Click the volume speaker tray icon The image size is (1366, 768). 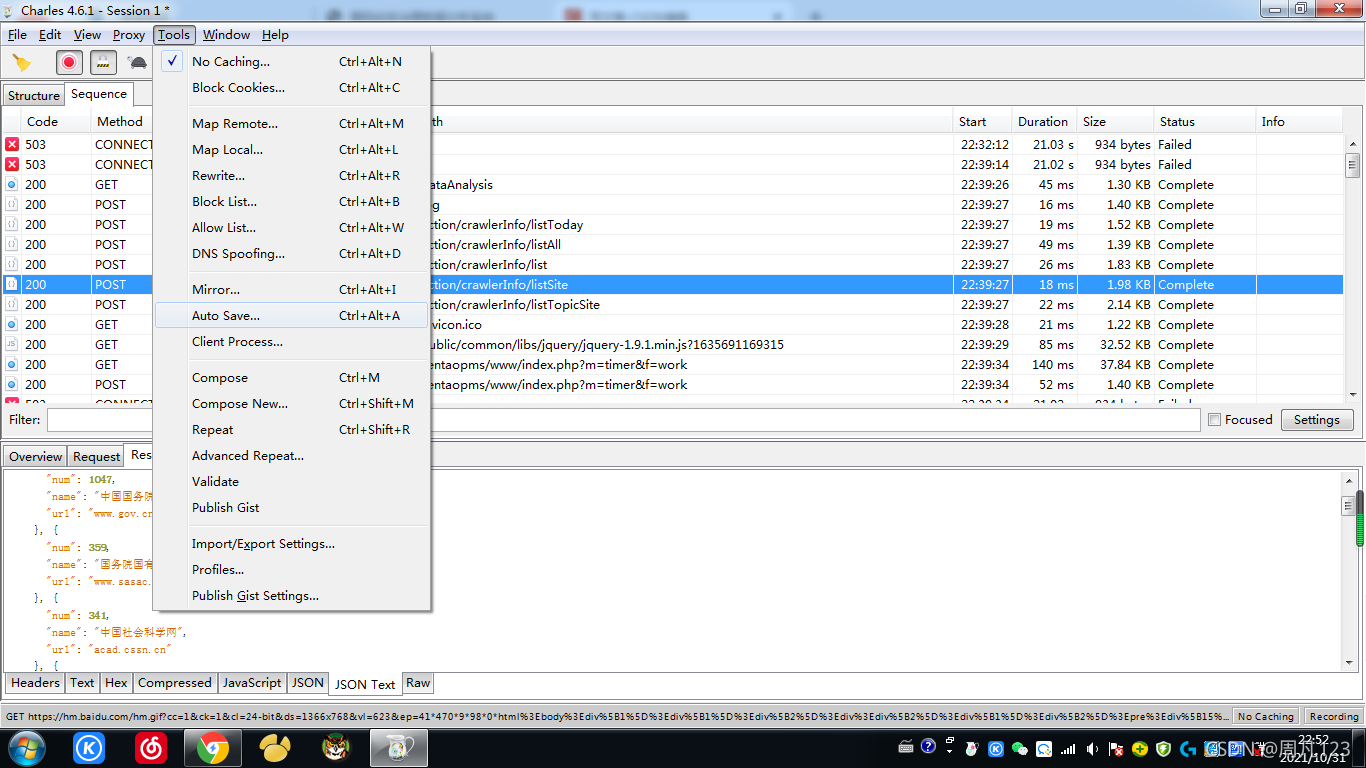pos(1092,748)
